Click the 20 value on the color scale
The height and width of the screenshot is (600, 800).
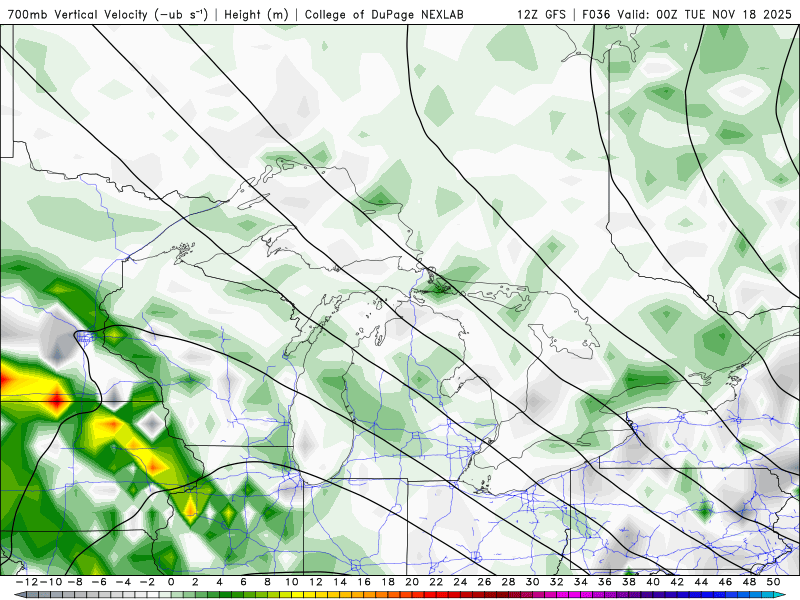pos(412,582)
